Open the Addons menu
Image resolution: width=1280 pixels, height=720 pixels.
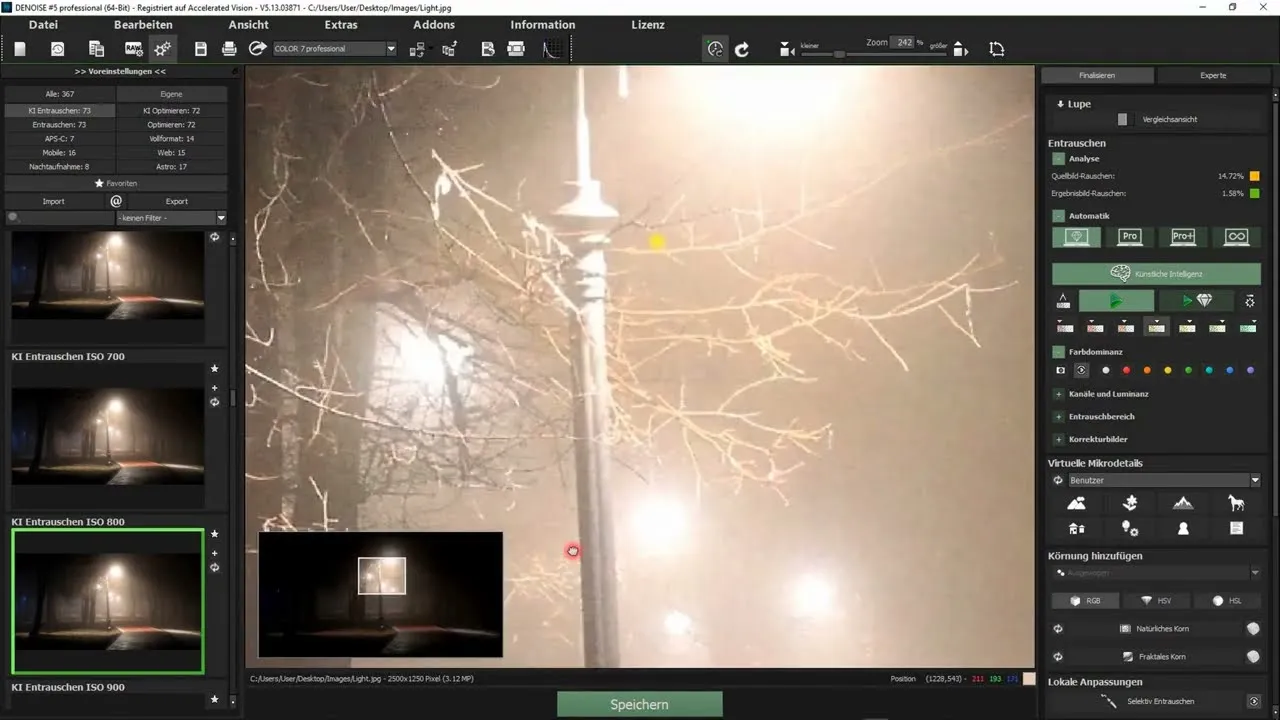pyautogui.click(x=434, y=24)
